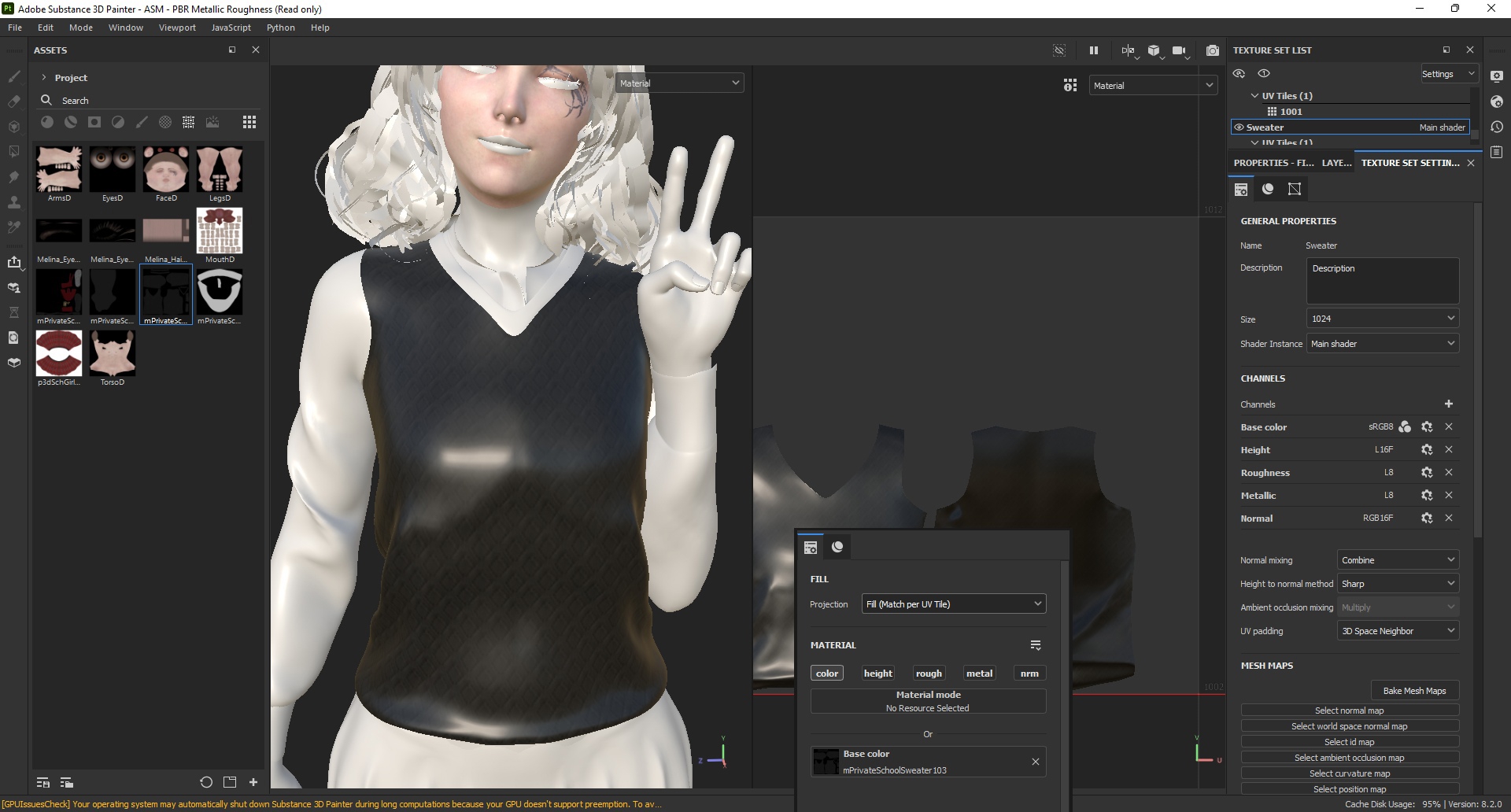This screenshot has height=812, width=1511.
Task: Switch to the Layers tab
Action: 1336,163
